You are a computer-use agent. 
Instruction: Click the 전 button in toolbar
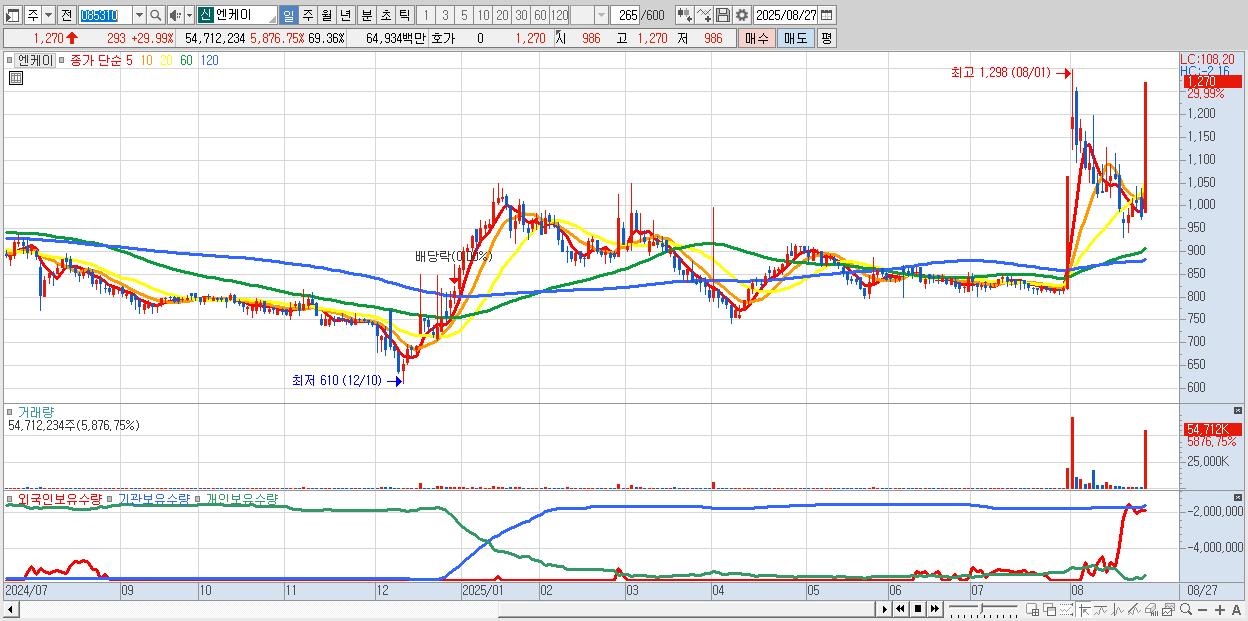click(66, 15)
